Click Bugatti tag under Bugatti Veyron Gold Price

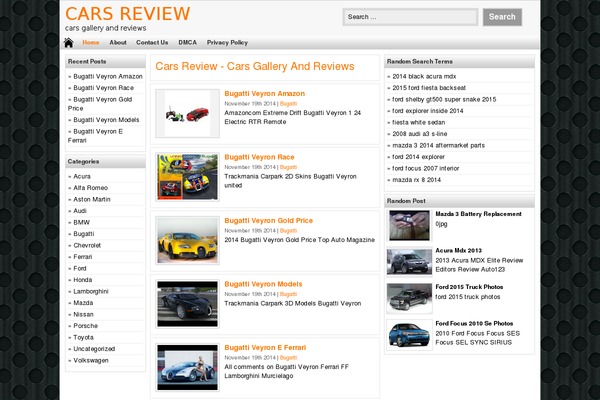pyautogui.click(x=288, y=231)
